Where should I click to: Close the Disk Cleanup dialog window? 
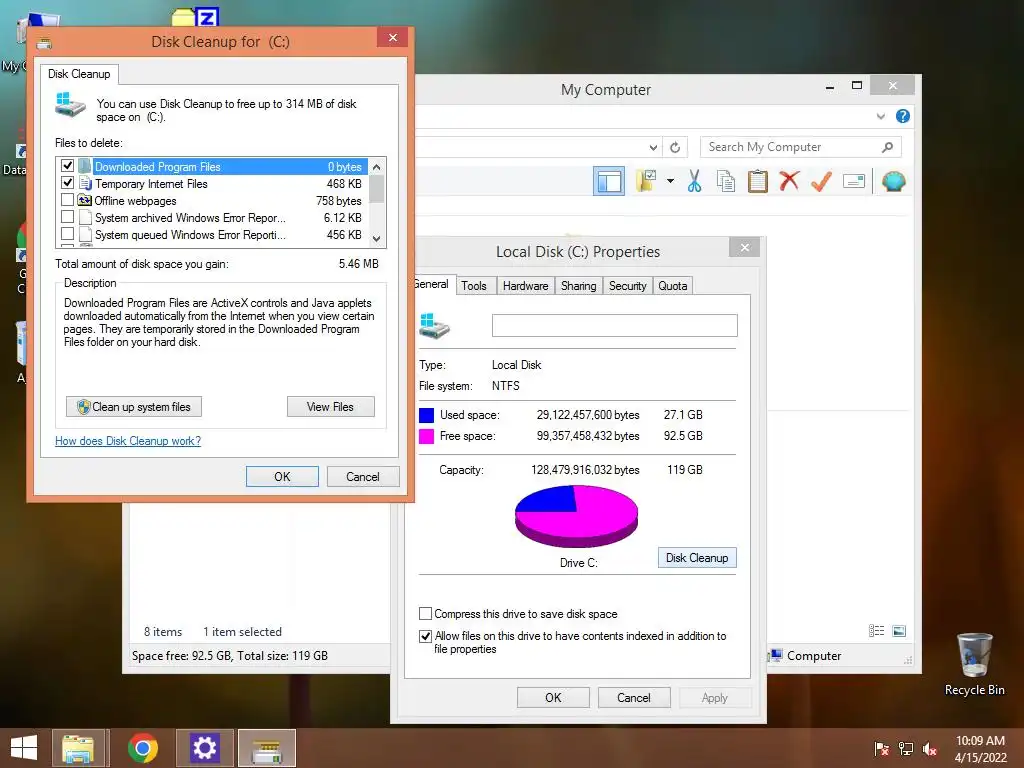392,37
